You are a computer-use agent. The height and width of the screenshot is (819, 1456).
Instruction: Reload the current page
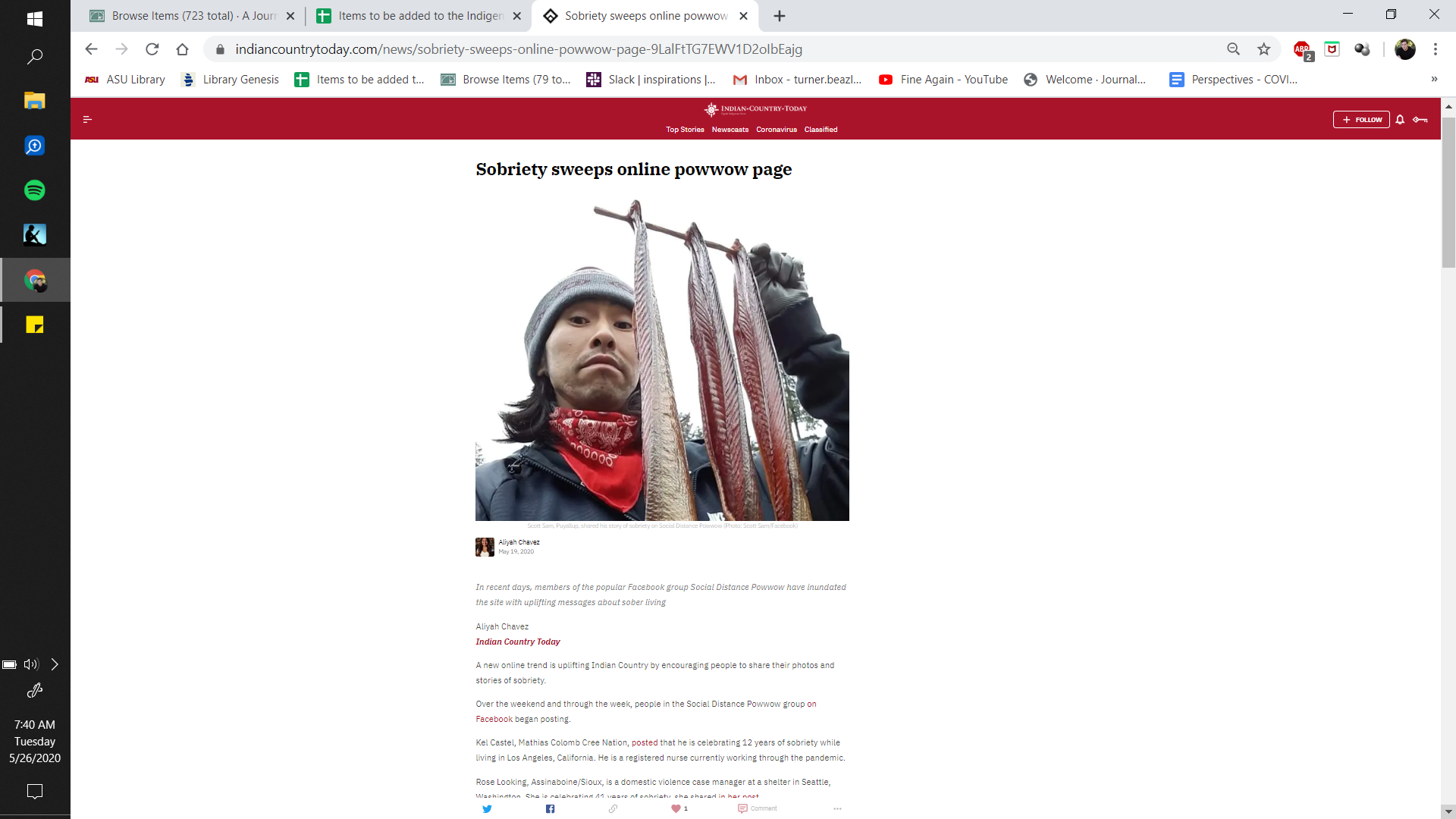pos(152,49)
